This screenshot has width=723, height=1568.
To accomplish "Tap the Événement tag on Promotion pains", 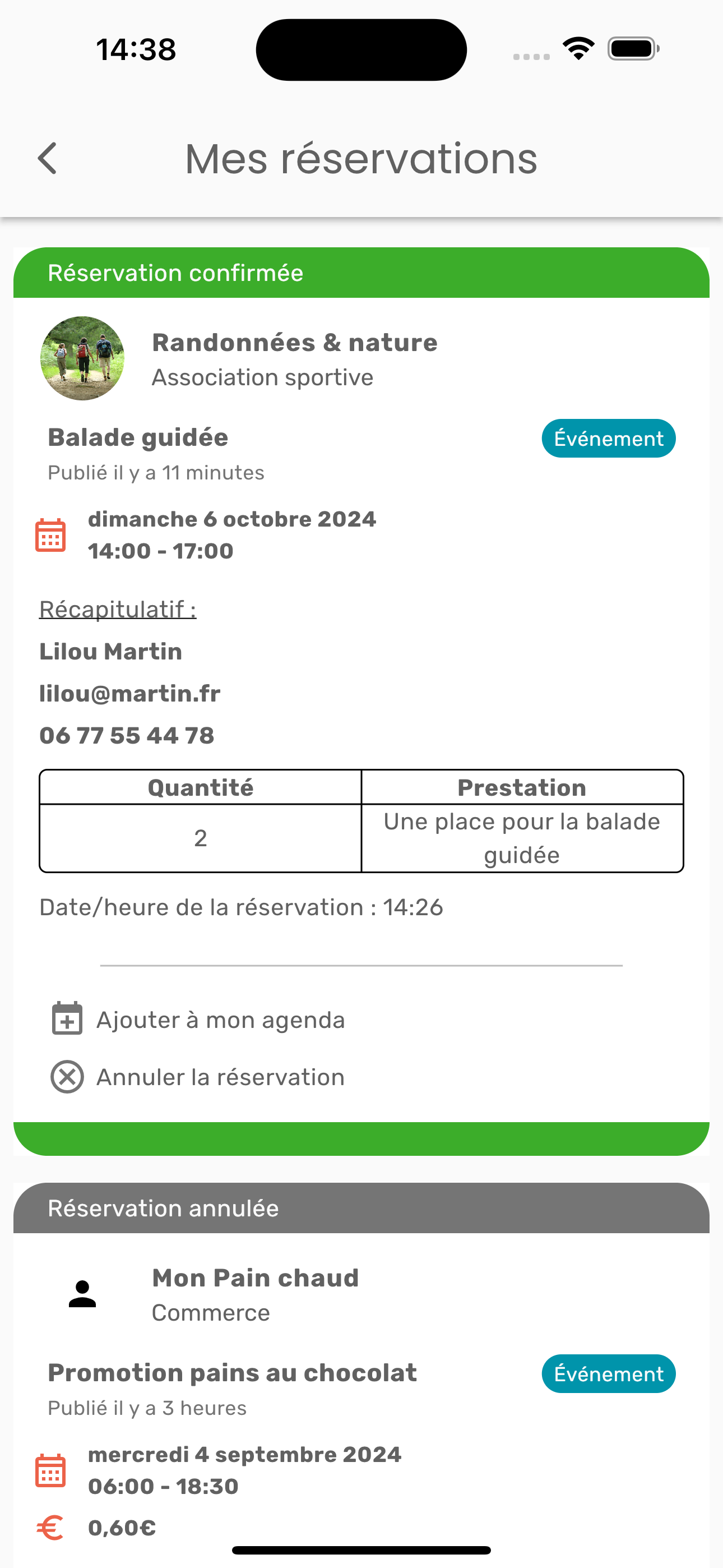I will [608, 1374].
